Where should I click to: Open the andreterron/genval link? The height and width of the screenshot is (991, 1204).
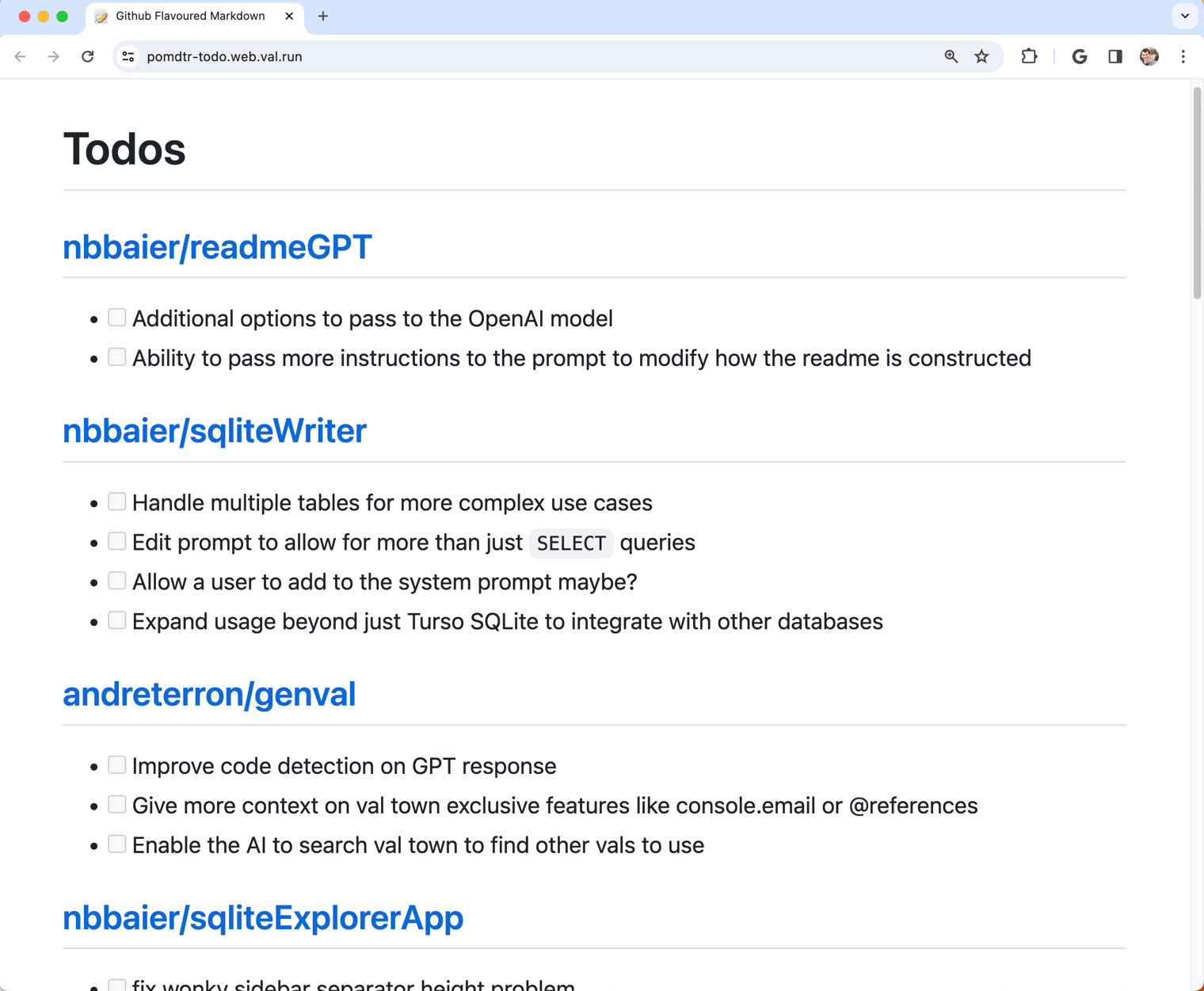[209, 694]
